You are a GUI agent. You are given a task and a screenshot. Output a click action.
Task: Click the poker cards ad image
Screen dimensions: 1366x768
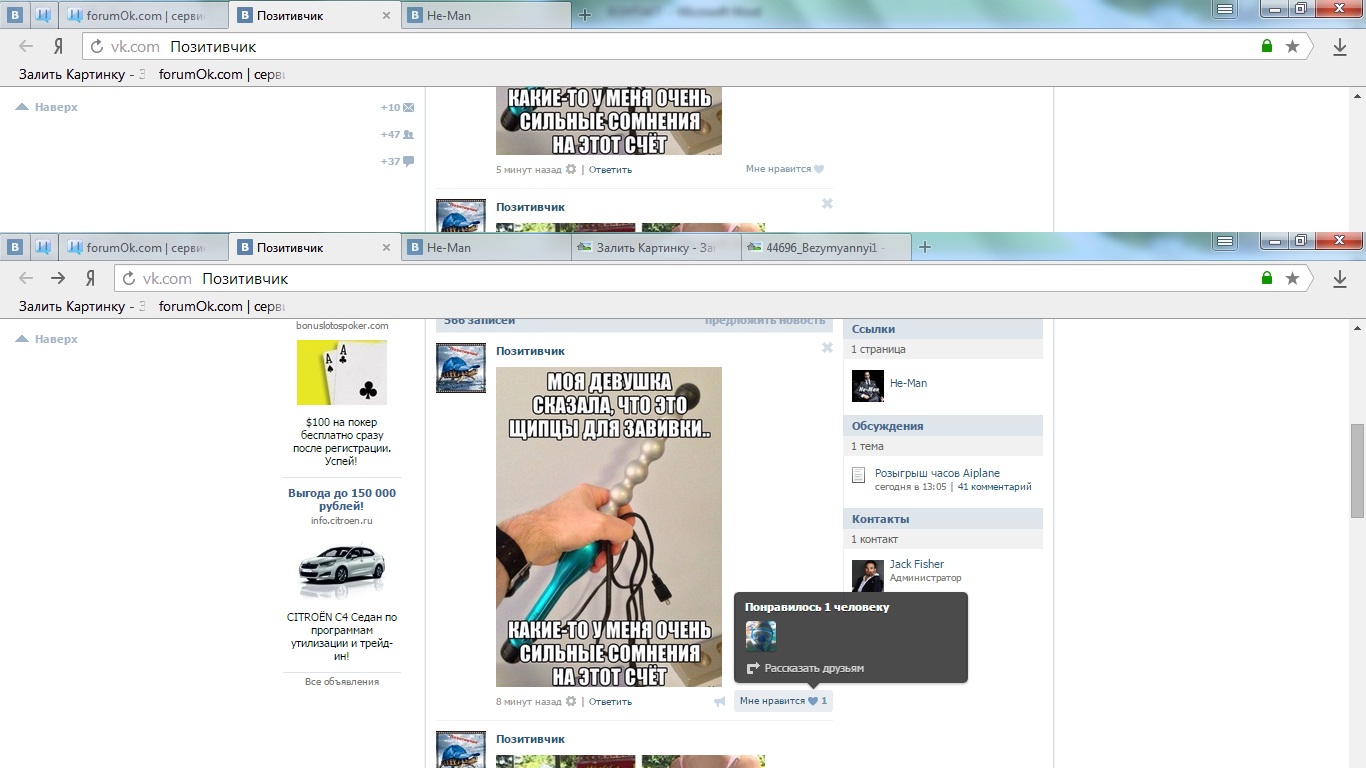pos(342,373)
